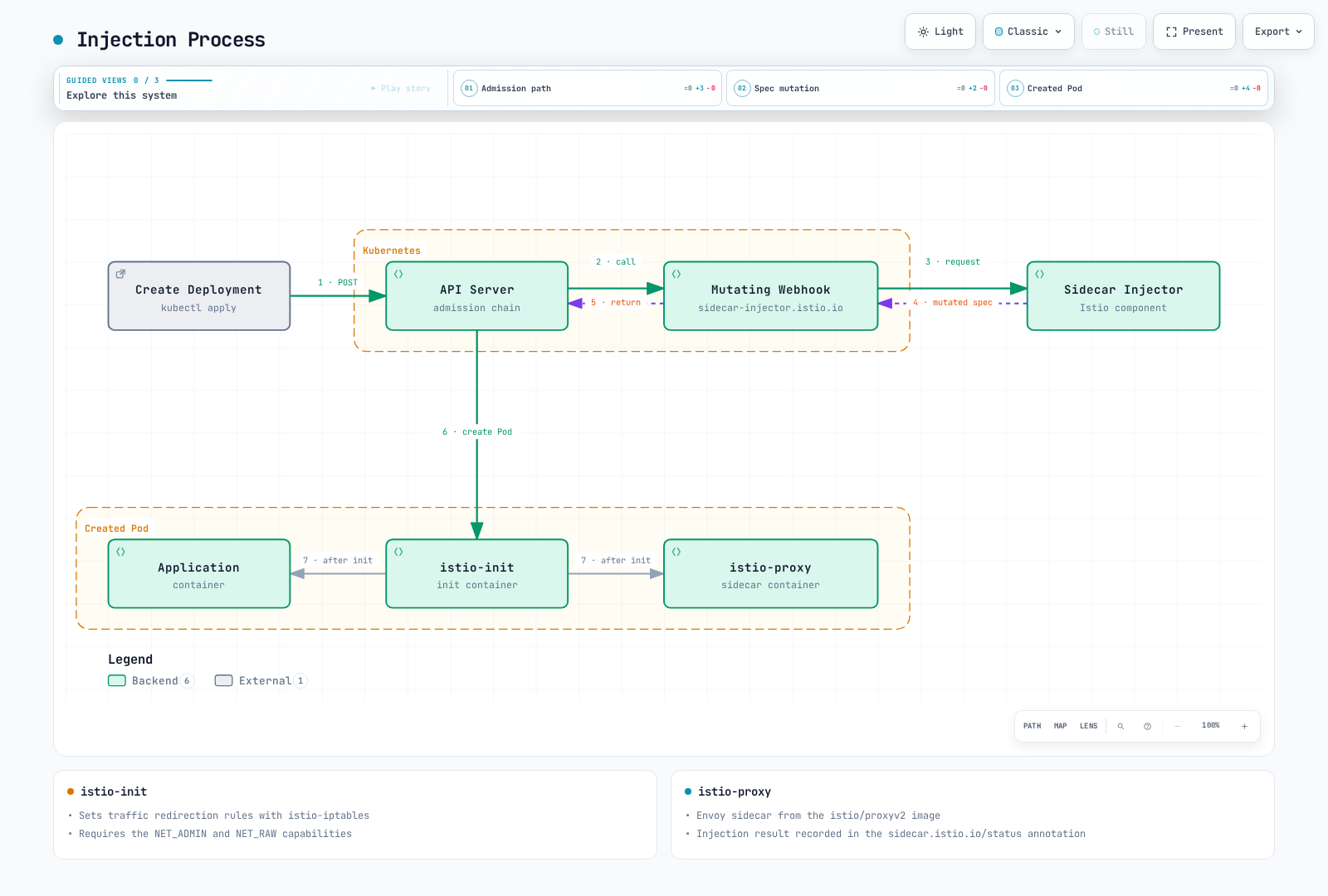Switch to MAP mode
This screenshot has width=1328, height=896.
point(1061,726)
